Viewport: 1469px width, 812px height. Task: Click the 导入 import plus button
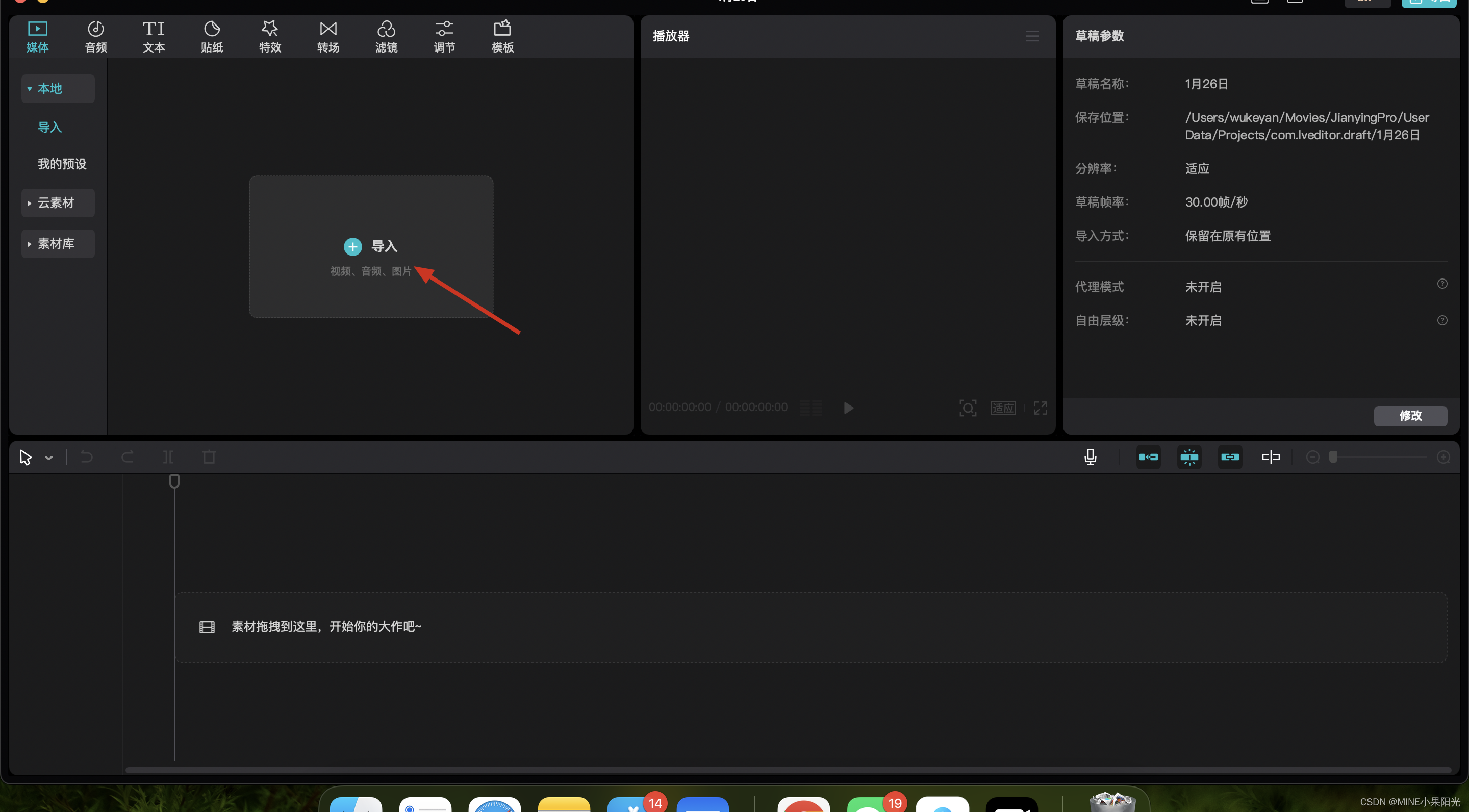coord(353,246)
